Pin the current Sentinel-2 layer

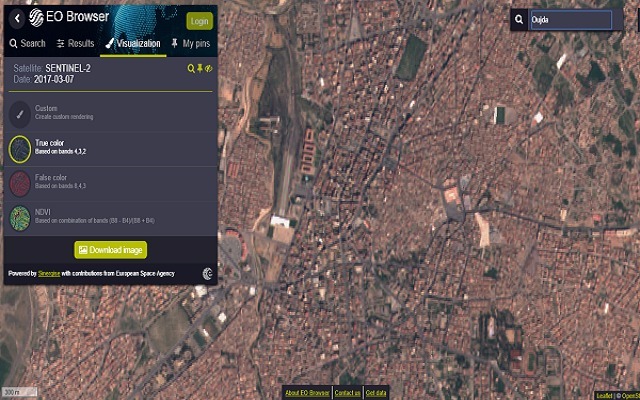pyautogui.click(x=201, y=68)
